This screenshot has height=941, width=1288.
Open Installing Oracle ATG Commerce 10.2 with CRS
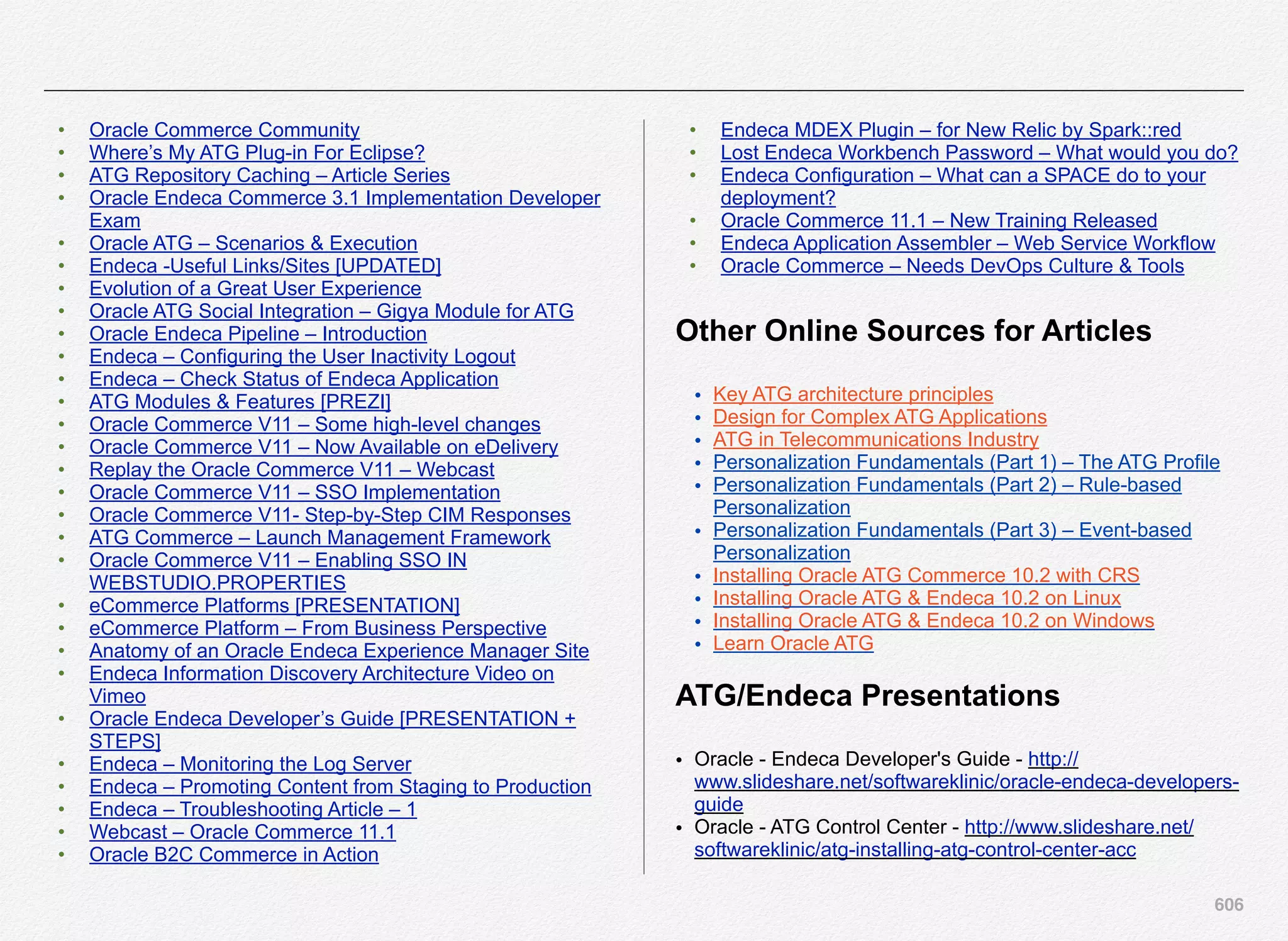[926, 576]
